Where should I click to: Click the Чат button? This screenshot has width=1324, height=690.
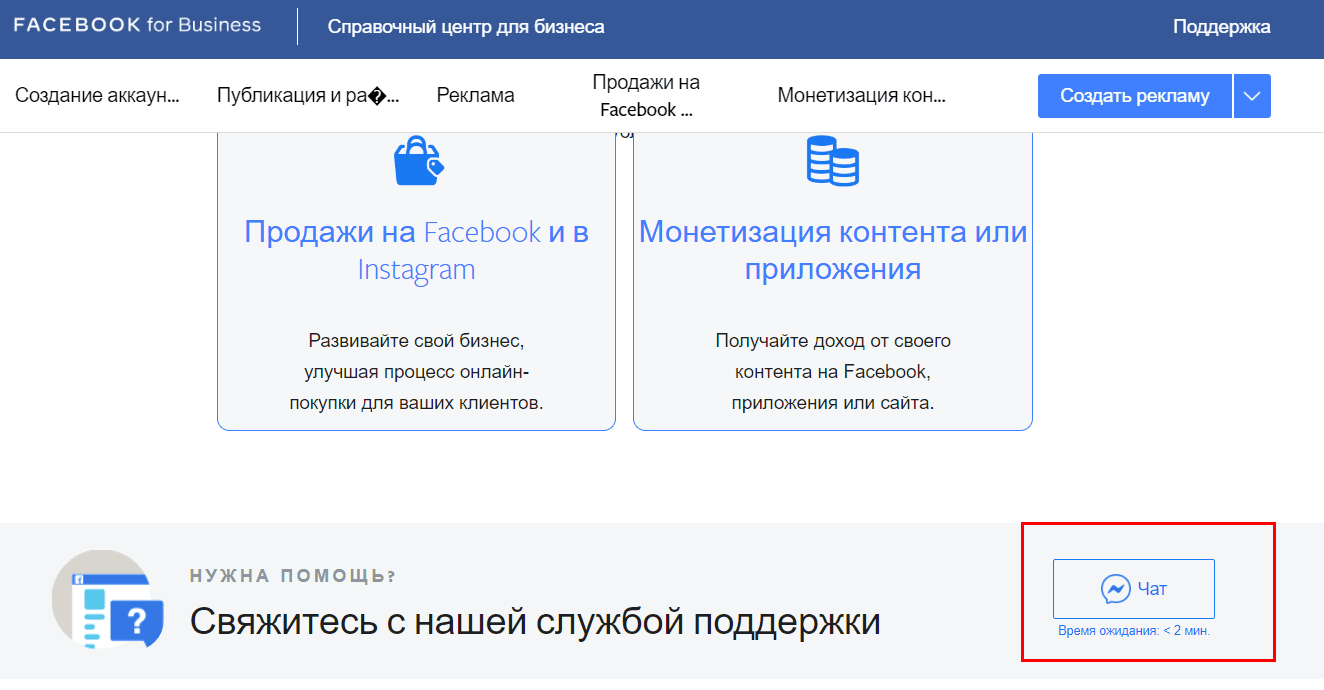(1134, 589)
